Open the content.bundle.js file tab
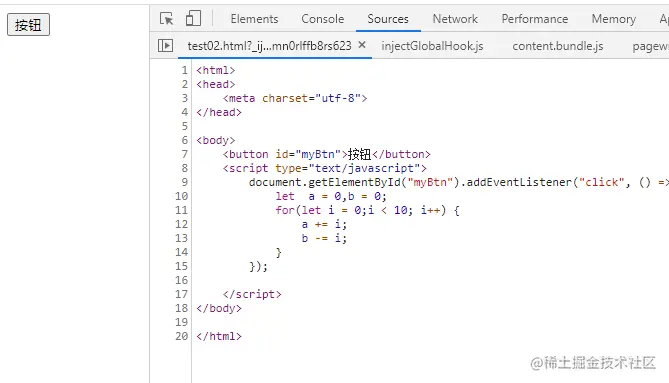669x383 pixels. (x=558, y=46)
